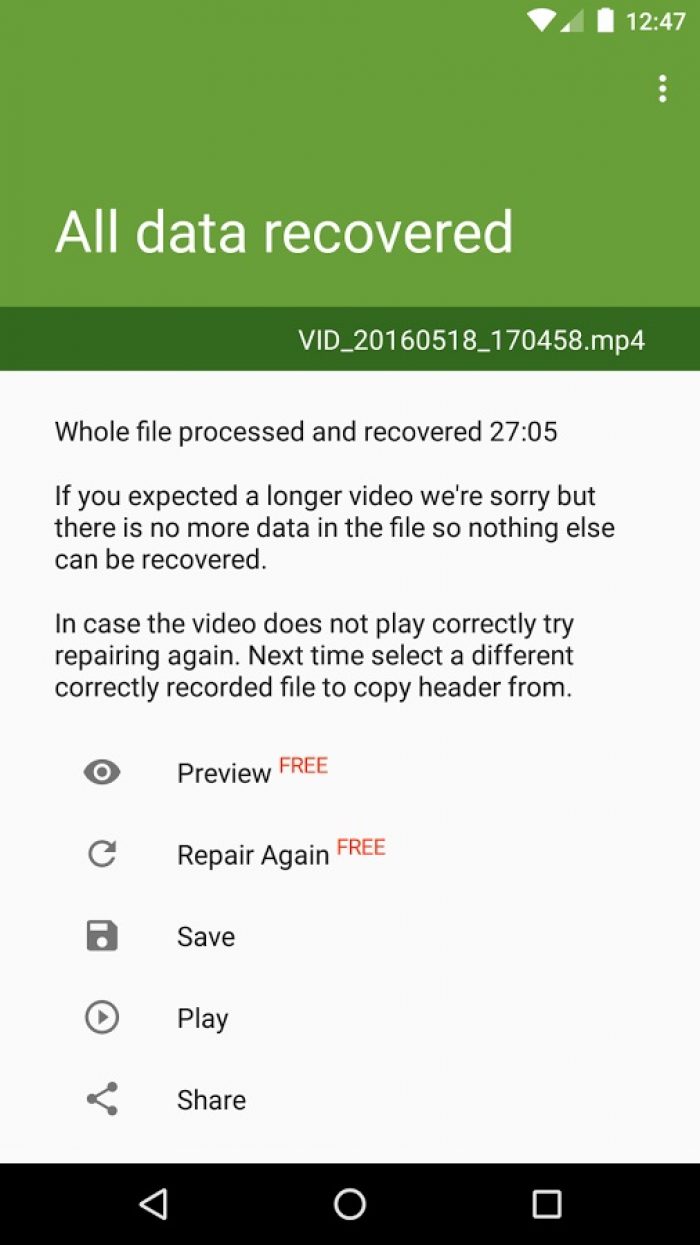
Task: Click the VID_20160518_170458.mp4 filename
Action: pos(471,340)
